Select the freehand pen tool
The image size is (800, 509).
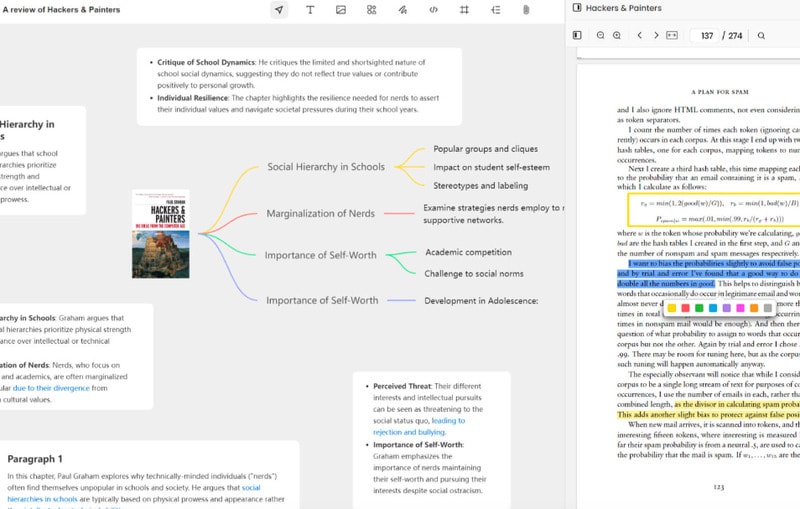(403, 10)
